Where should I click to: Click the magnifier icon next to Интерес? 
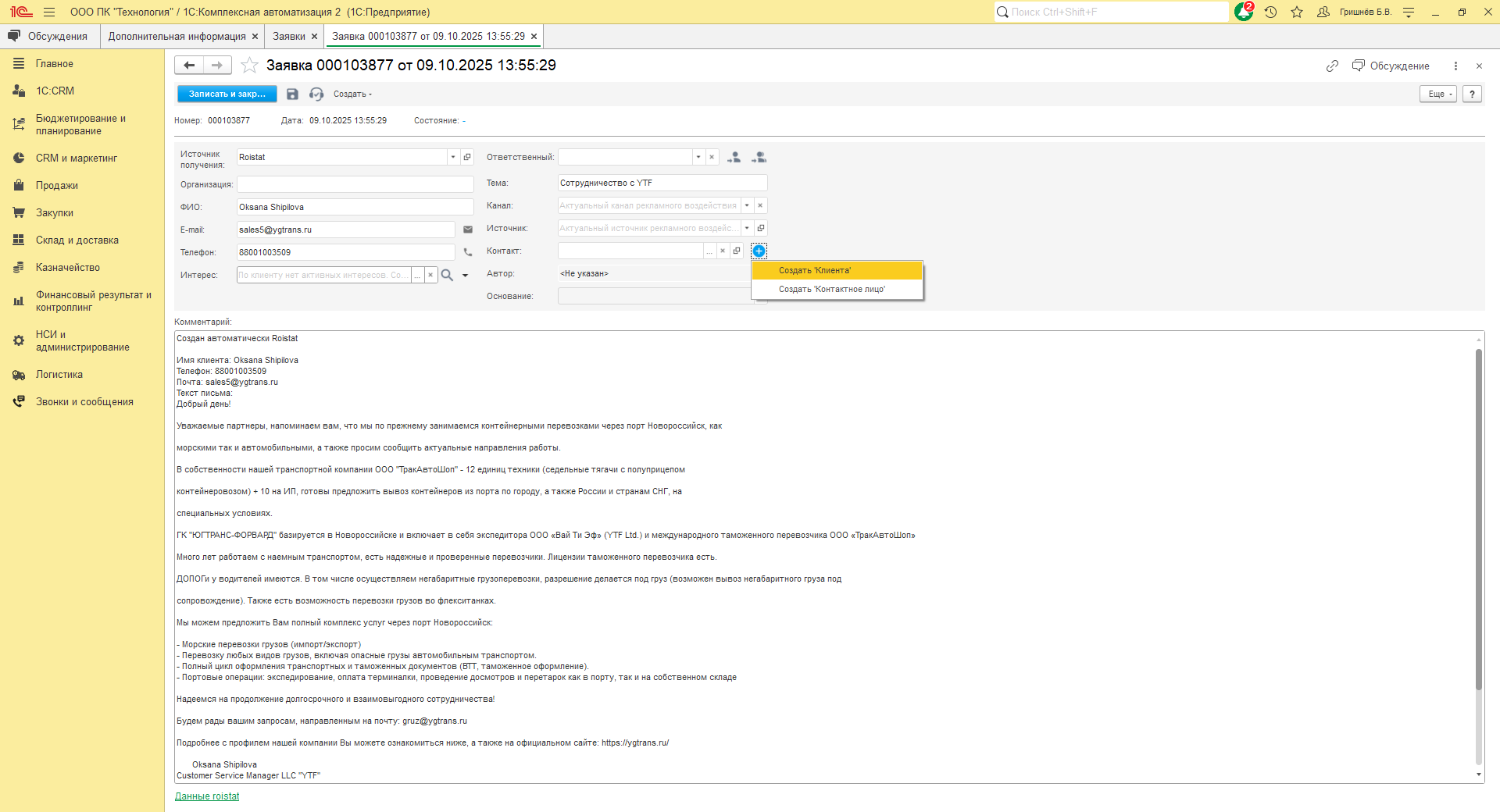coord(447,275)
